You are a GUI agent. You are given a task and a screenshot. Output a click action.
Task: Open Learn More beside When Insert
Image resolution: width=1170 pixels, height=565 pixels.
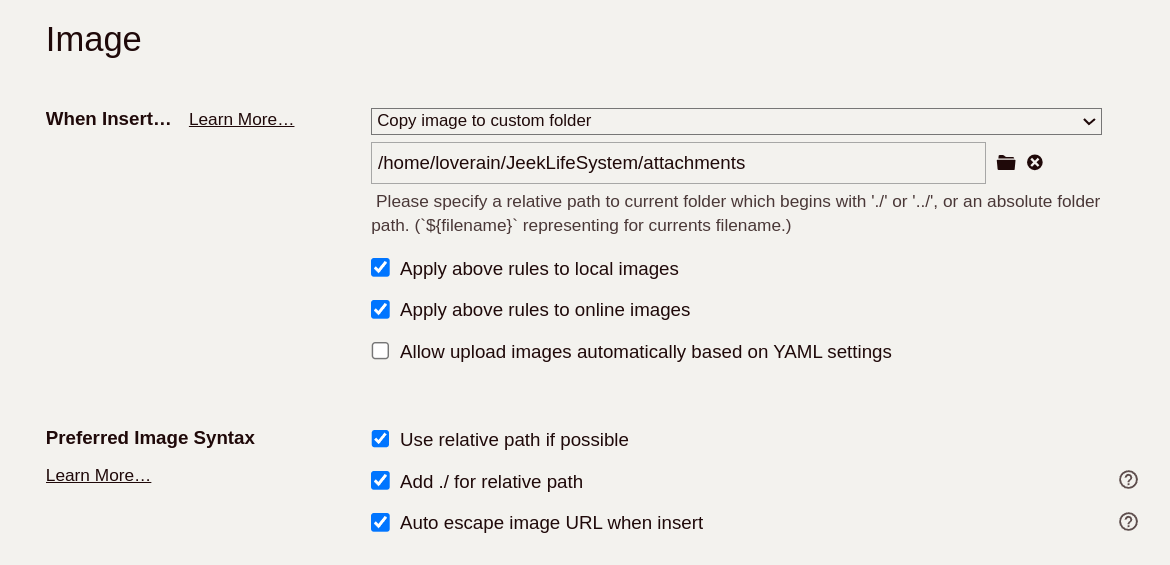click(x=241, y=120)
